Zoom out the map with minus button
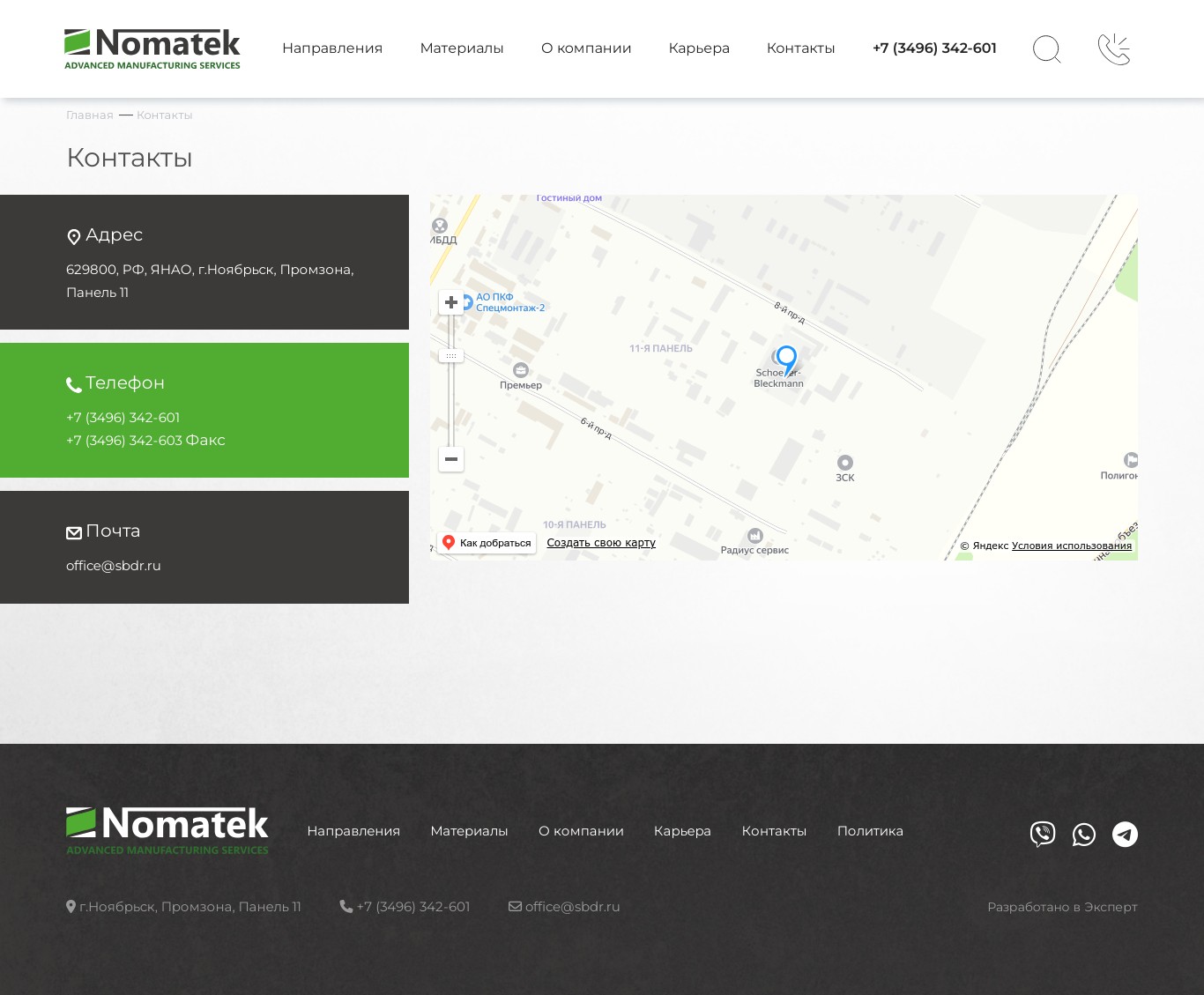The height and width of the screenshot is (995, 1204). coord(451,459)
